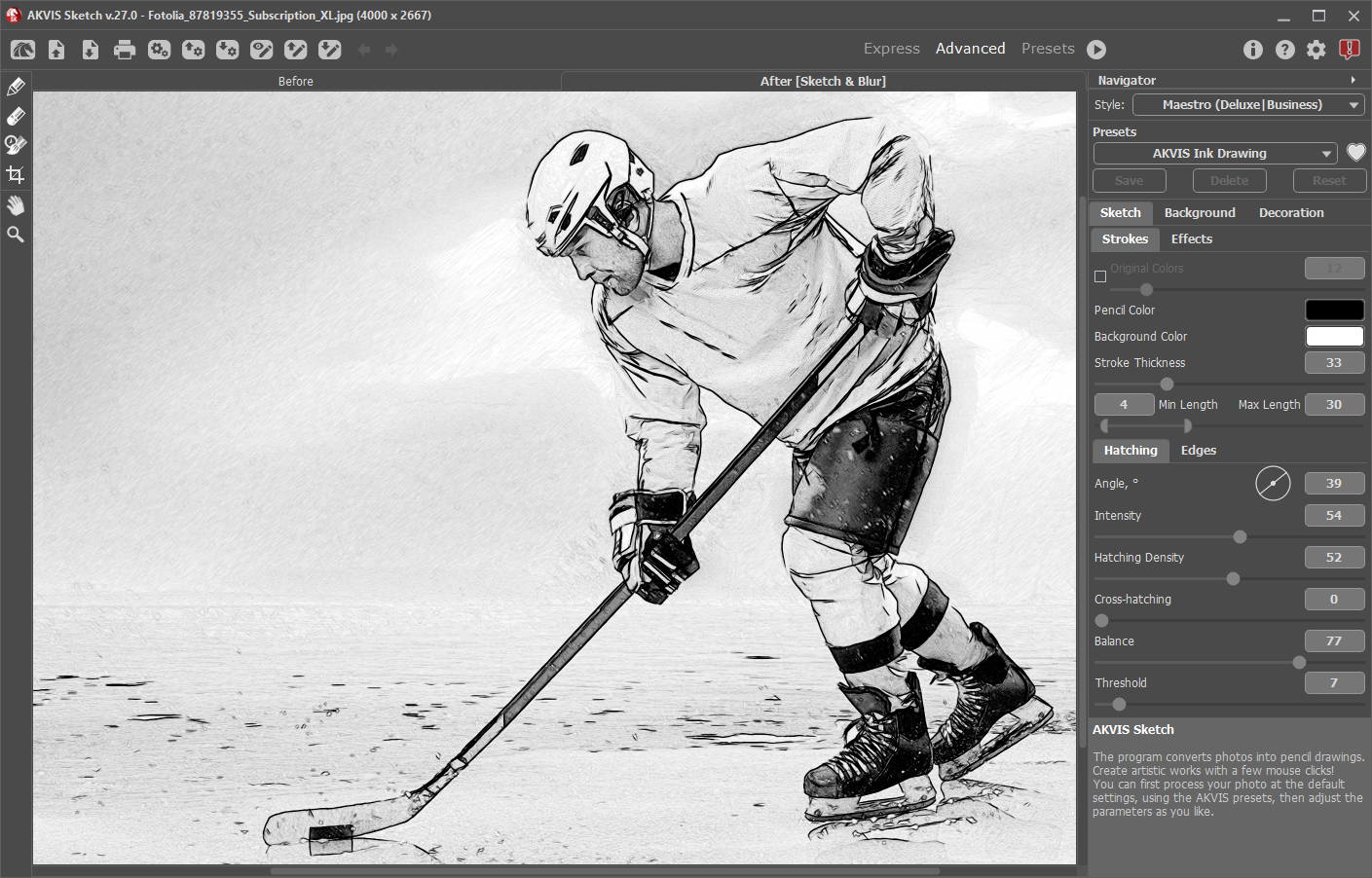Switch to the Background tab
Viewport: 1372px width, 878px height.
click(x=1199, y=213)
